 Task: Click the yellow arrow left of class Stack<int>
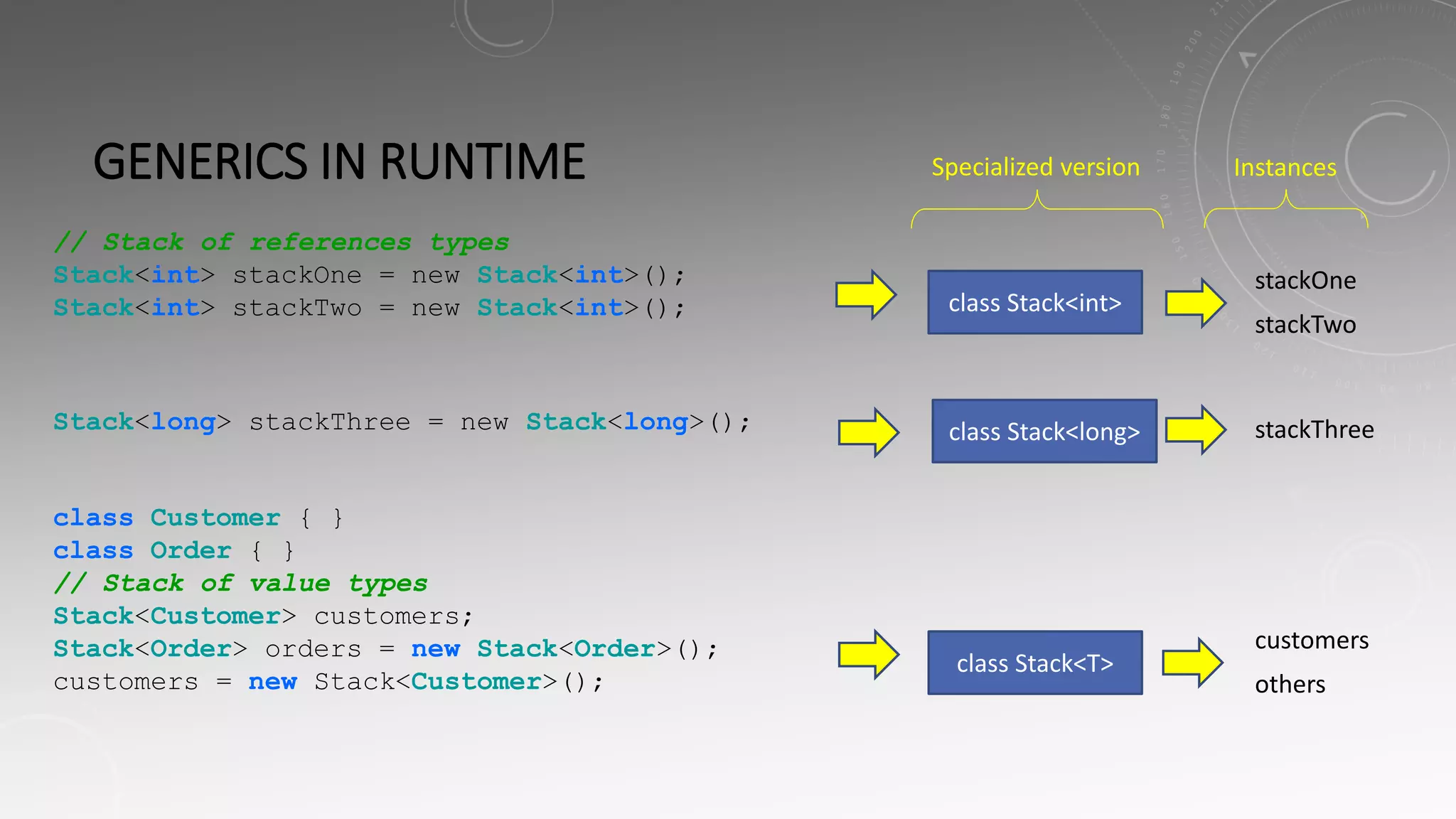tap(865, 295)
